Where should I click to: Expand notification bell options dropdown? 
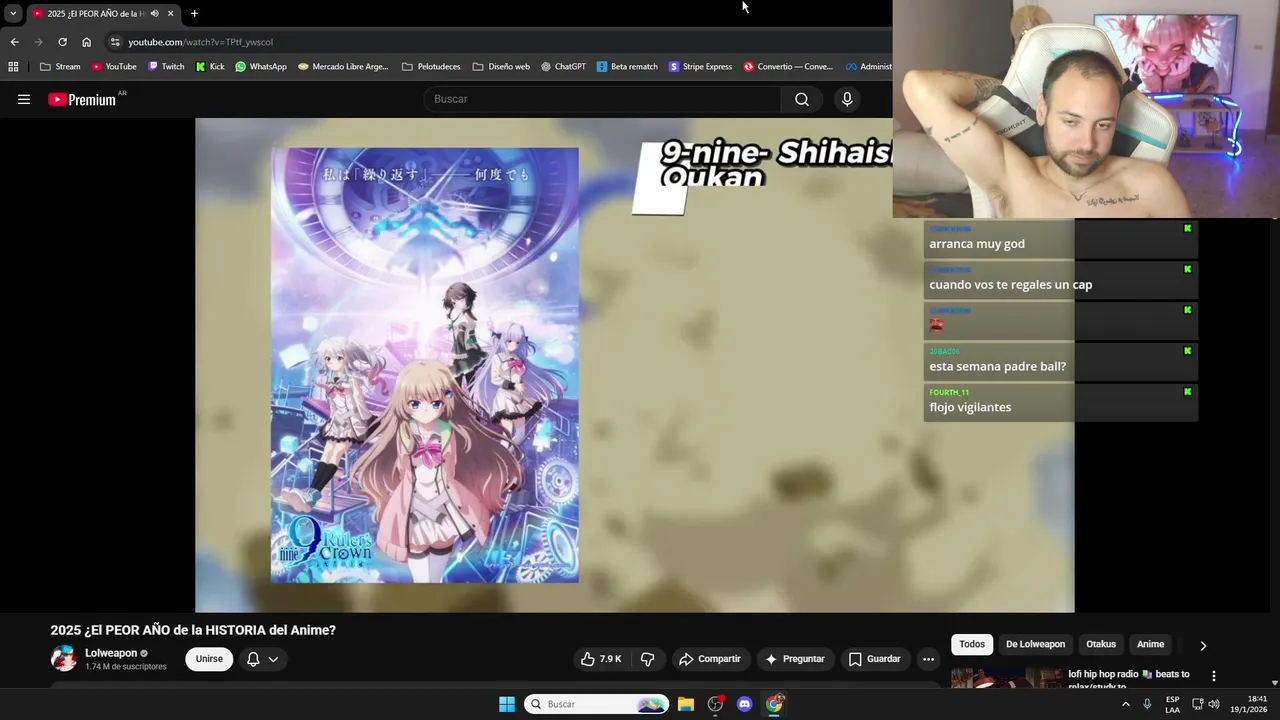(273, 659)
